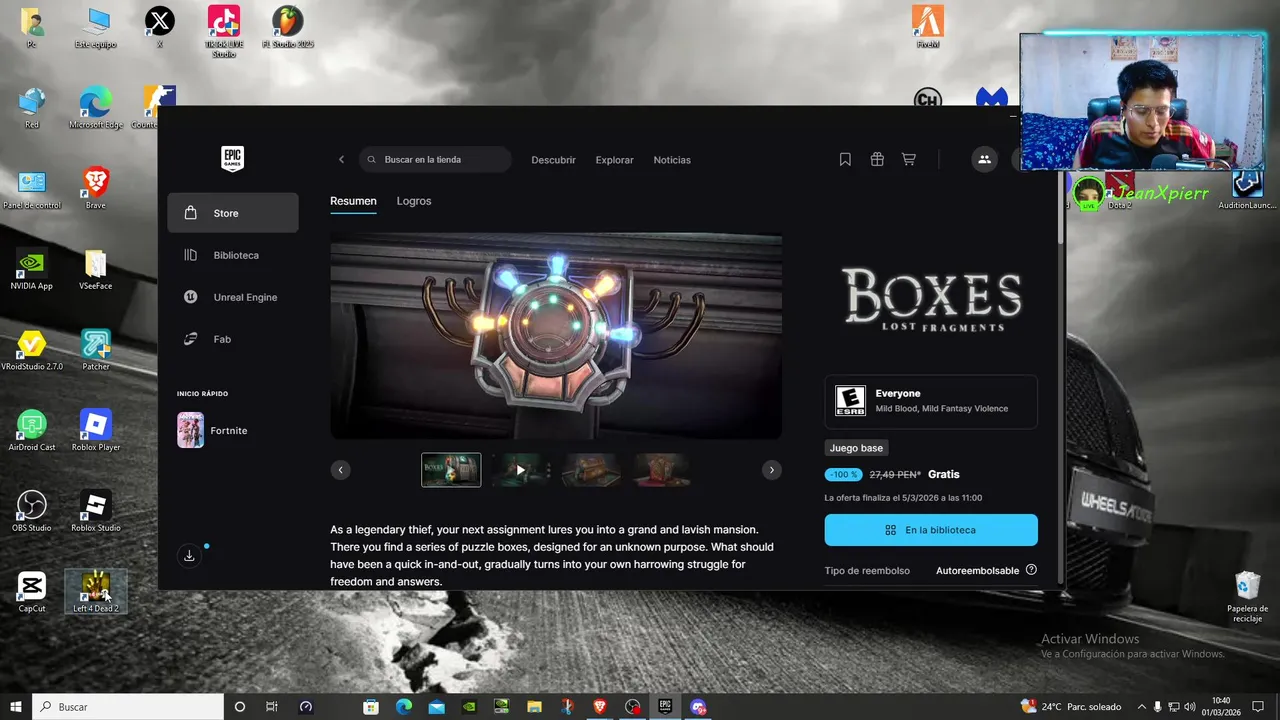Open the Descubrir store tab

click(x=553, y=160)
